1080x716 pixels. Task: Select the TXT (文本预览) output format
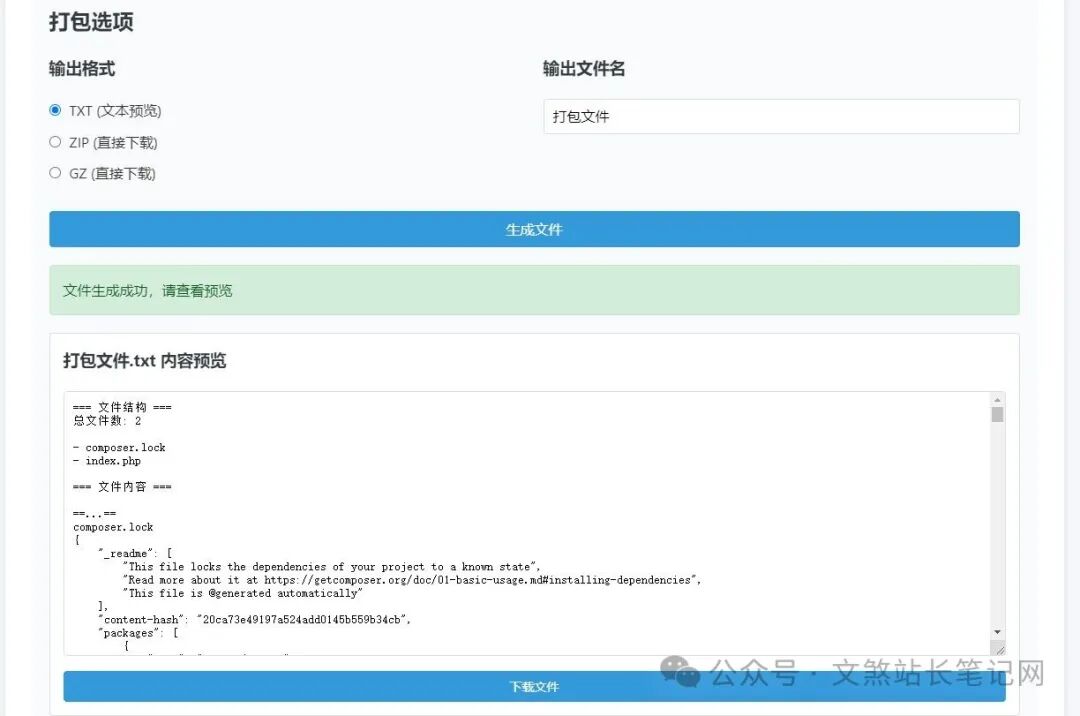coord(55,110)
